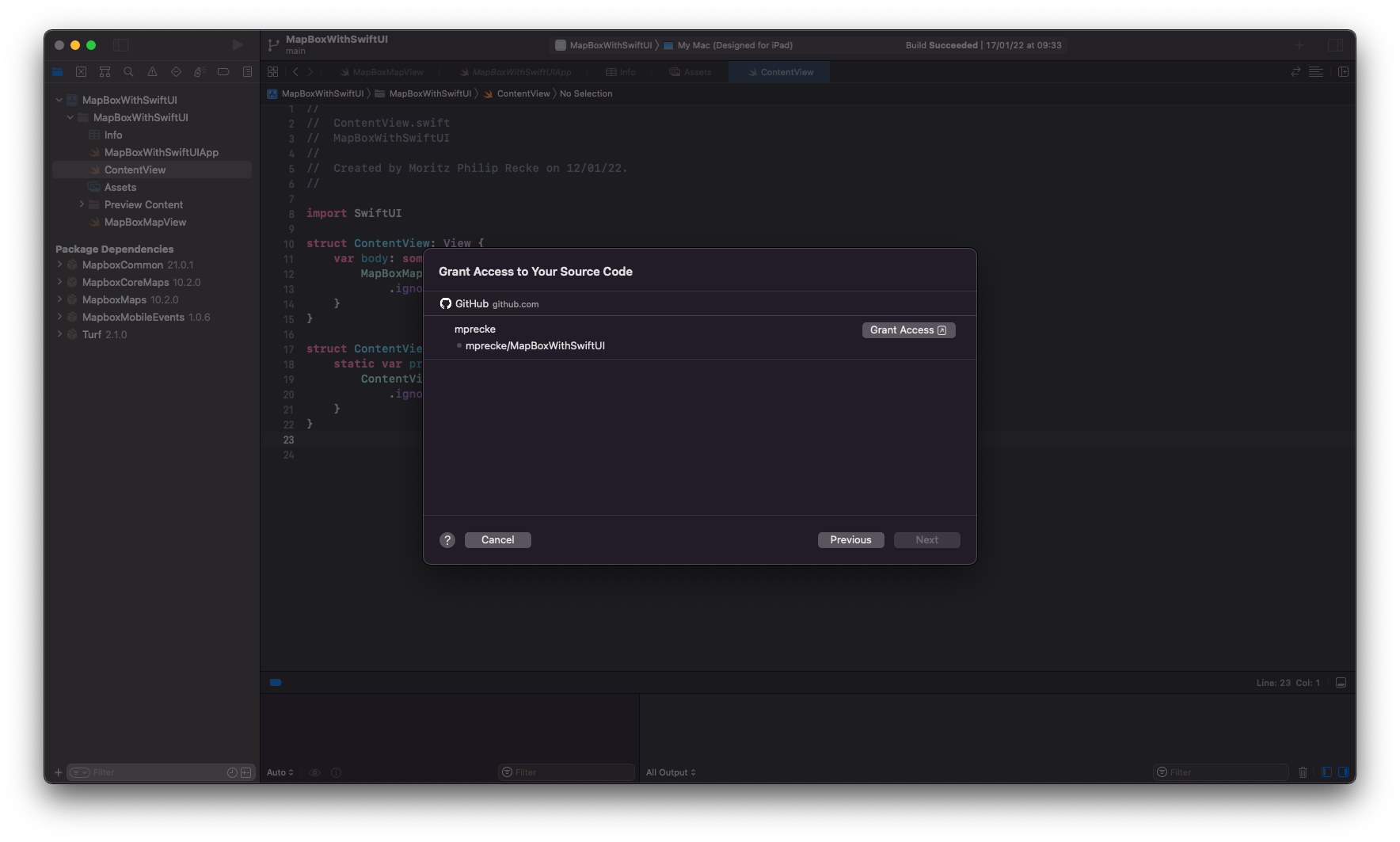Click Cancel in the dialog
Screen dimensions: 1400x842
(x=498, y=540)
